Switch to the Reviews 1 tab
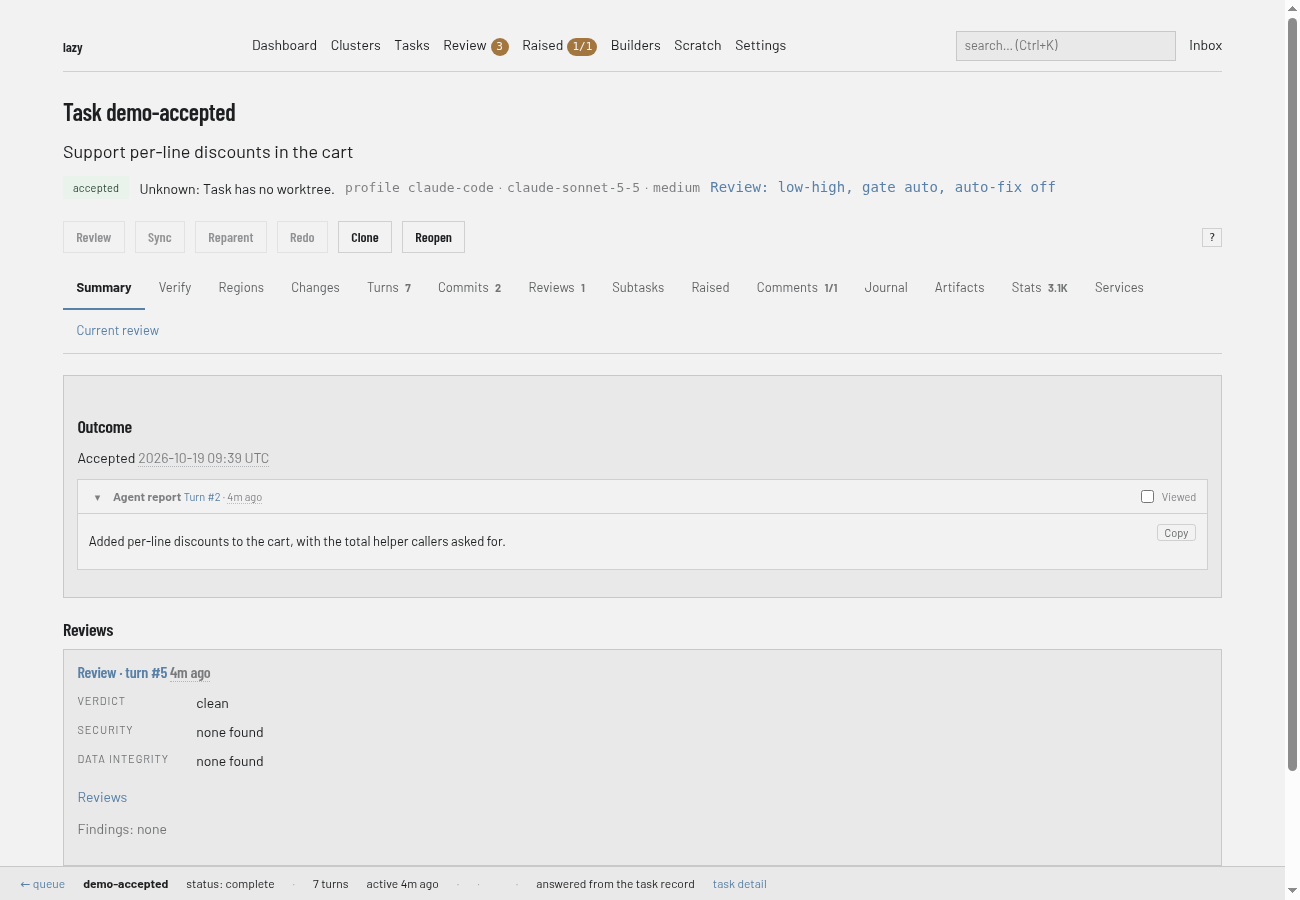1300x900 pixels. click(x=557, y=288)
